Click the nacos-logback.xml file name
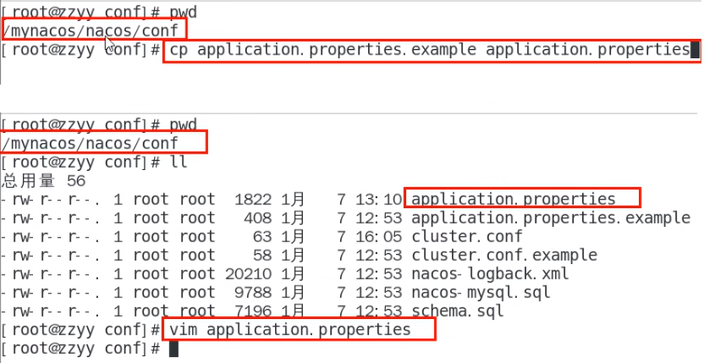This screenshot has height=363, width=705. [490, 273]
